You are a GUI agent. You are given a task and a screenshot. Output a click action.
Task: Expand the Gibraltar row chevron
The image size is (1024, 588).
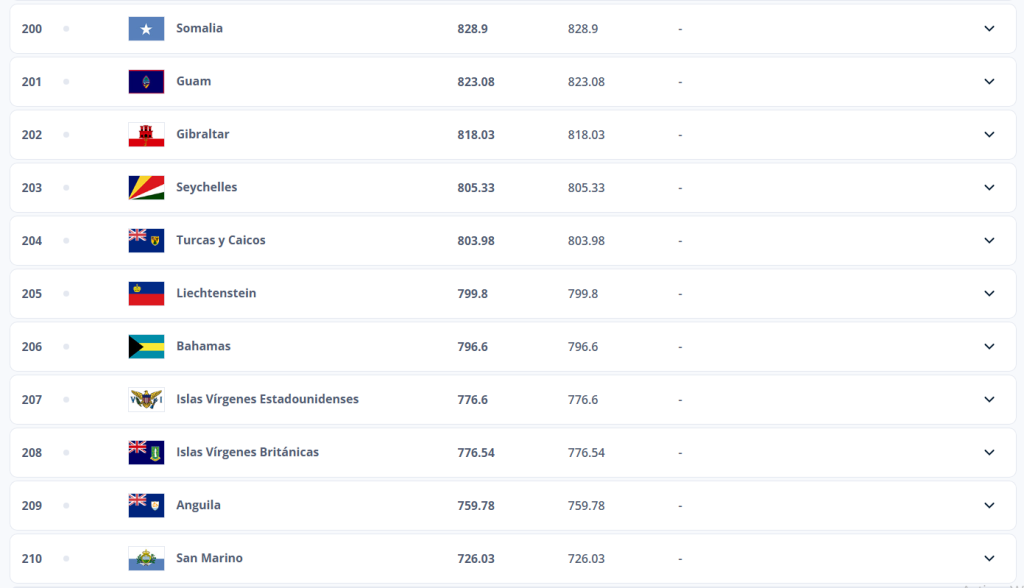(989, 135)
